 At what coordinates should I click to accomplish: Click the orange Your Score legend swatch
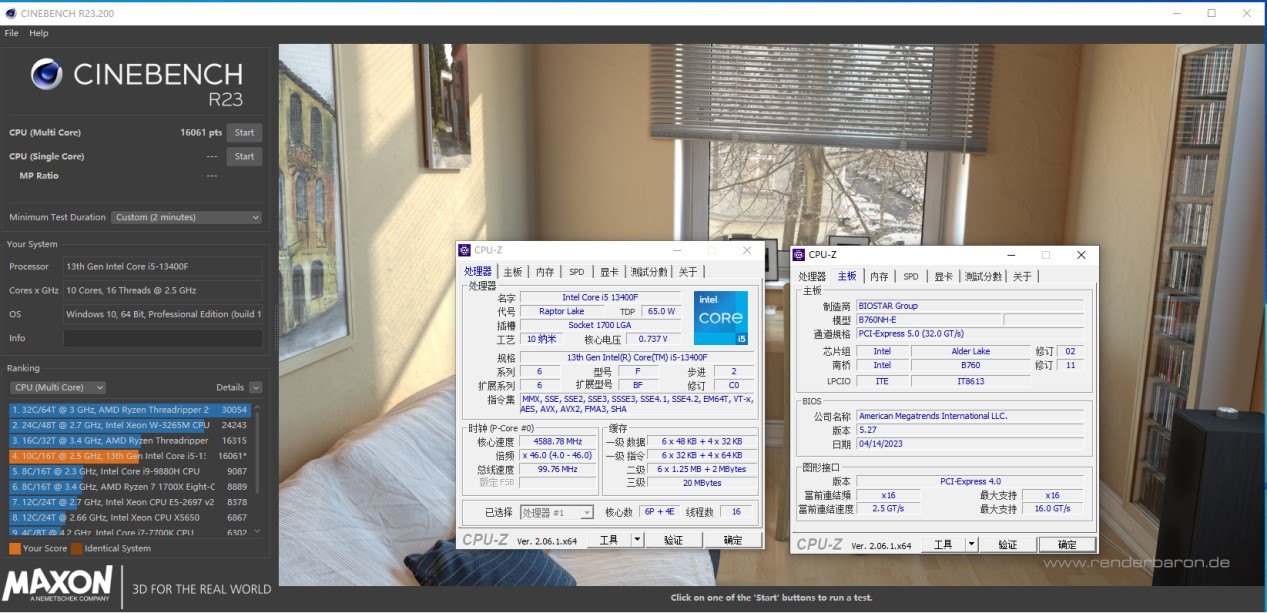tap(14, 548)
